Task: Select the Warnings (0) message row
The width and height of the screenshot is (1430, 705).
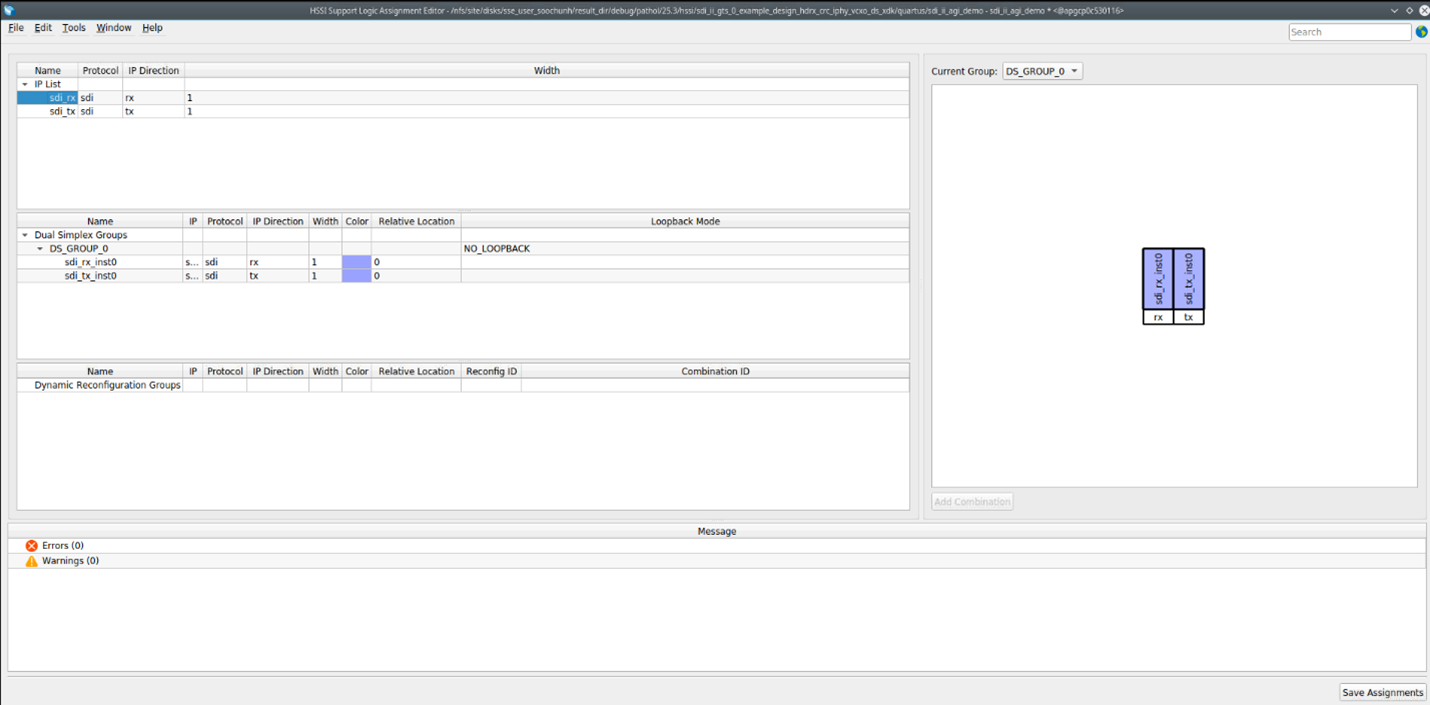Action: click(x=716, y=561)
